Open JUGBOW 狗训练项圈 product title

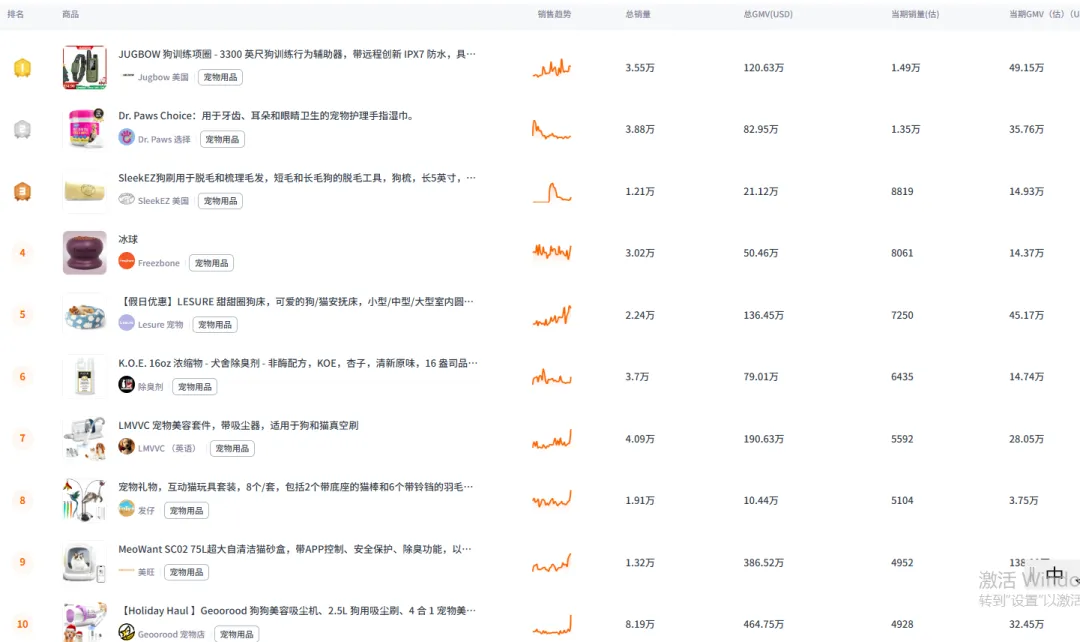tap(297, 54)
